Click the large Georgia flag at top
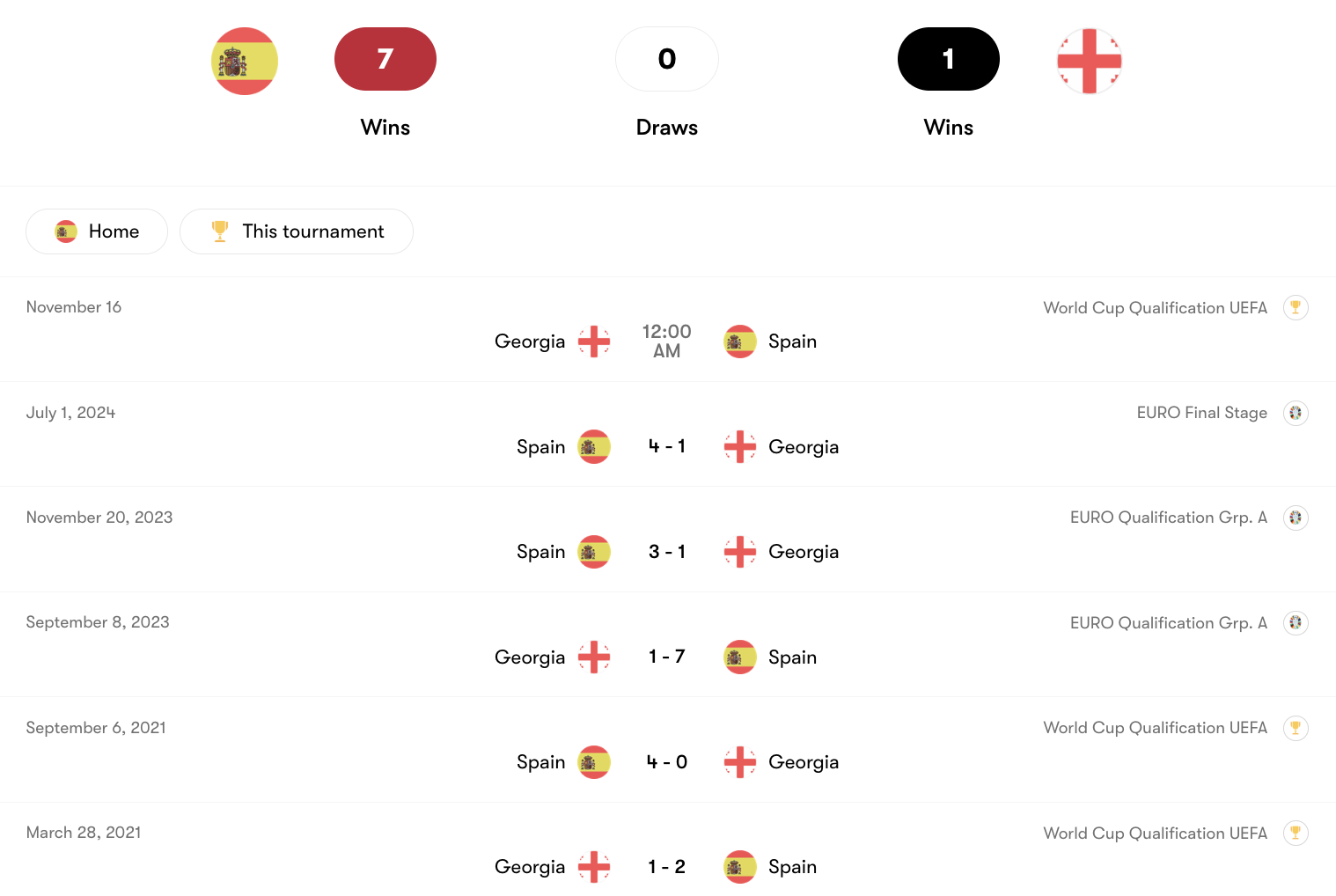Image resolution: width=1336 pixels, height=896 pixels. tap(1089, 61)
